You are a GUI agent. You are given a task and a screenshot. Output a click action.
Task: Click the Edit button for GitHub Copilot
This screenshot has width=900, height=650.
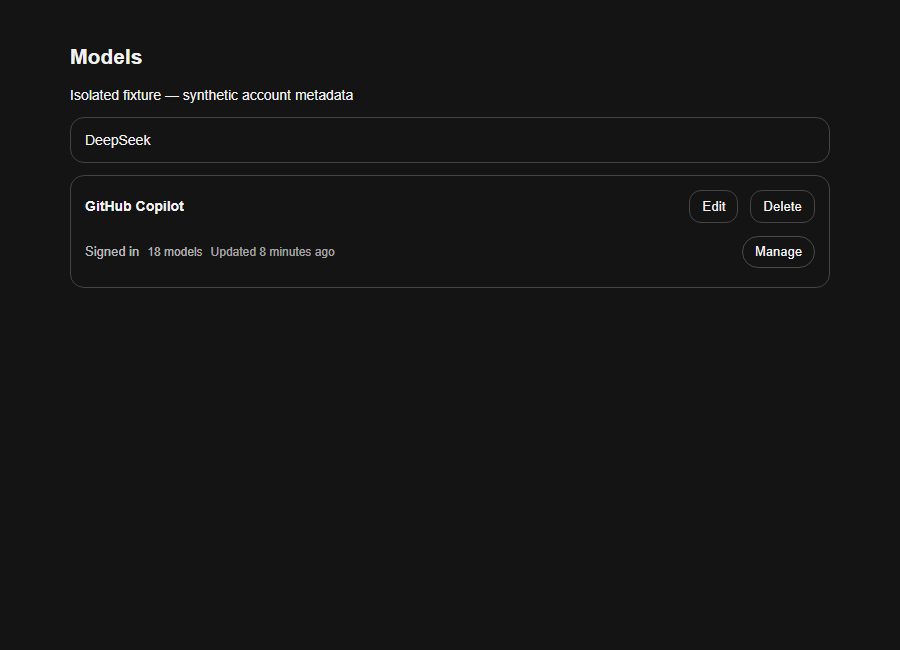[x=713, y=206]
